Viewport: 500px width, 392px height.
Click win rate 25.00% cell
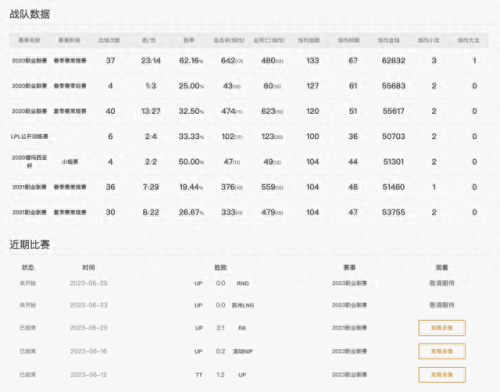tap(191, 86)
